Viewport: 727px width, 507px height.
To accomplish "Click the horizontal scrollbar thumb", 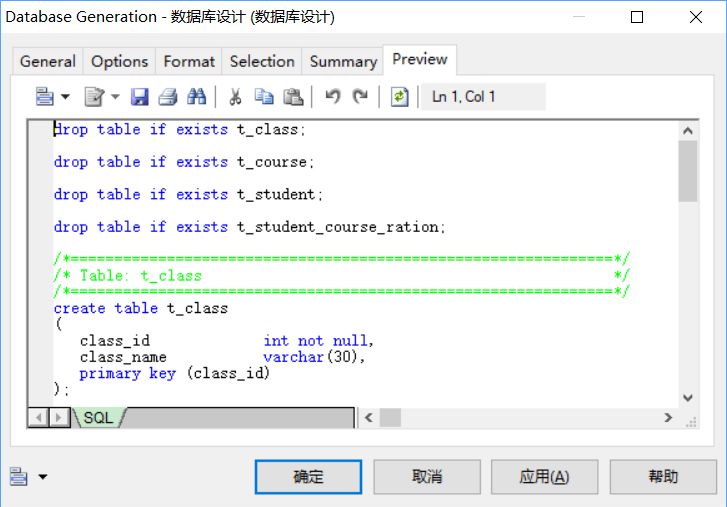I will (x=390, y=418).
